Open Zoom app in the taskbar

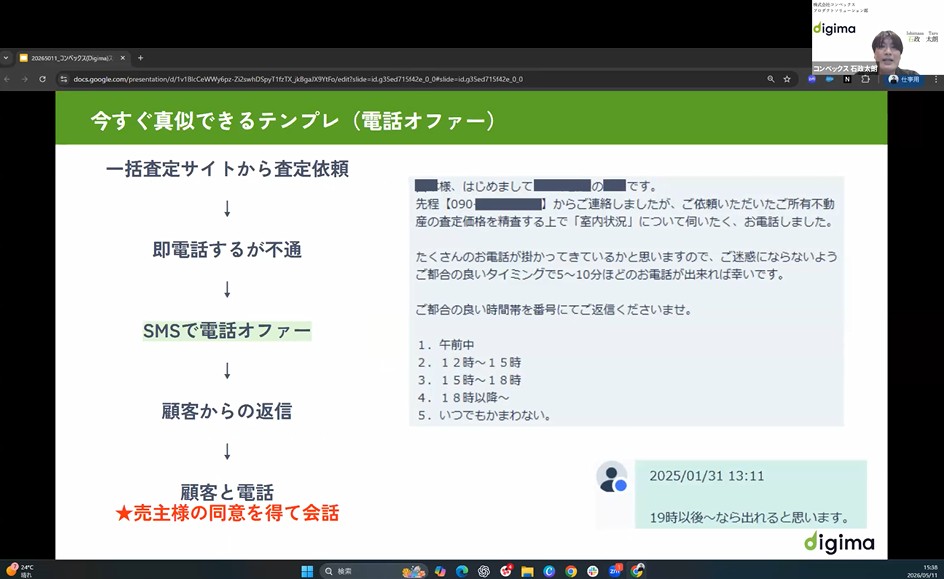(615, 571)
